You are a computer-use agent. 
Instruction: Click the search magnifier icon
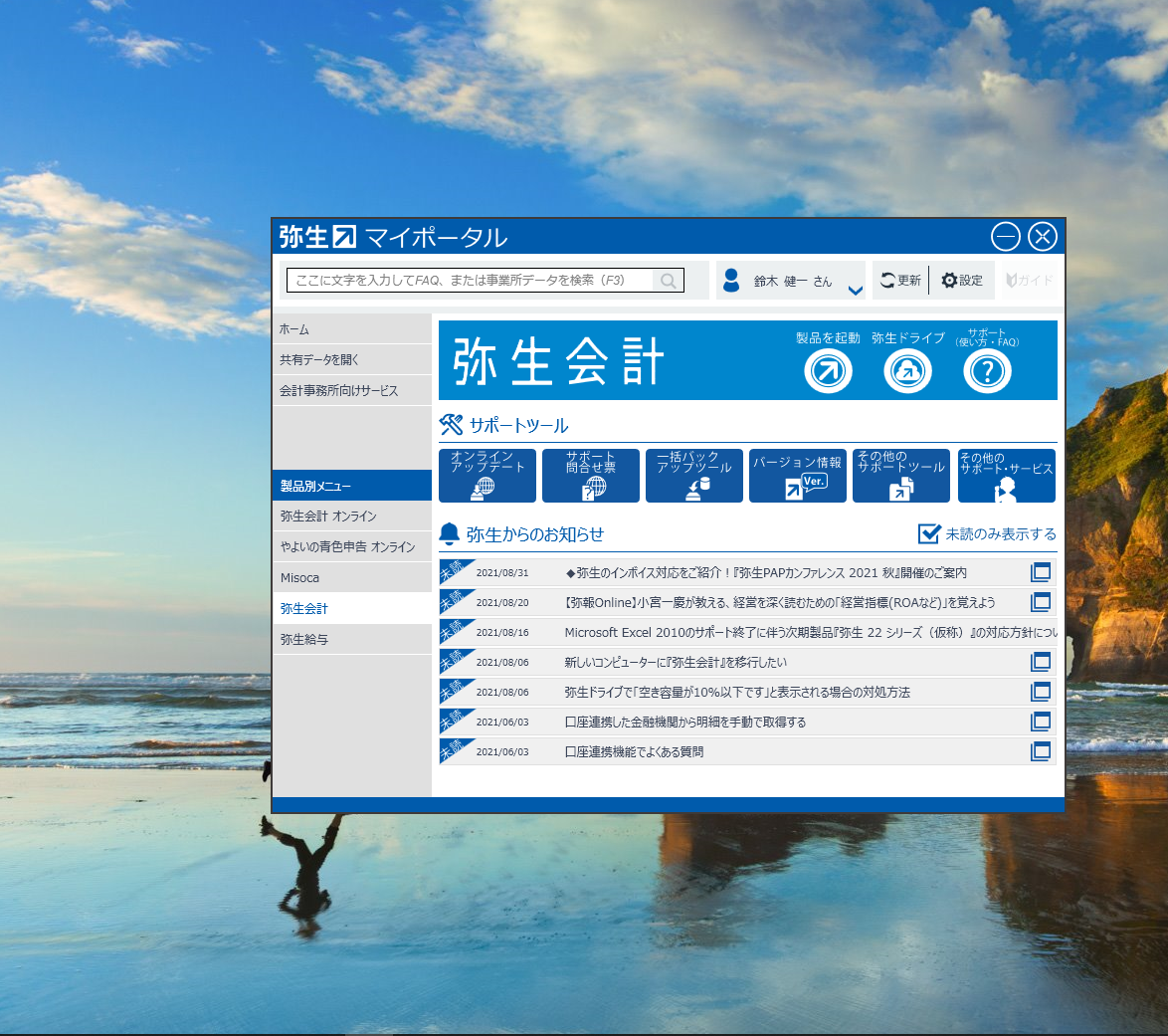click(669, 281)
